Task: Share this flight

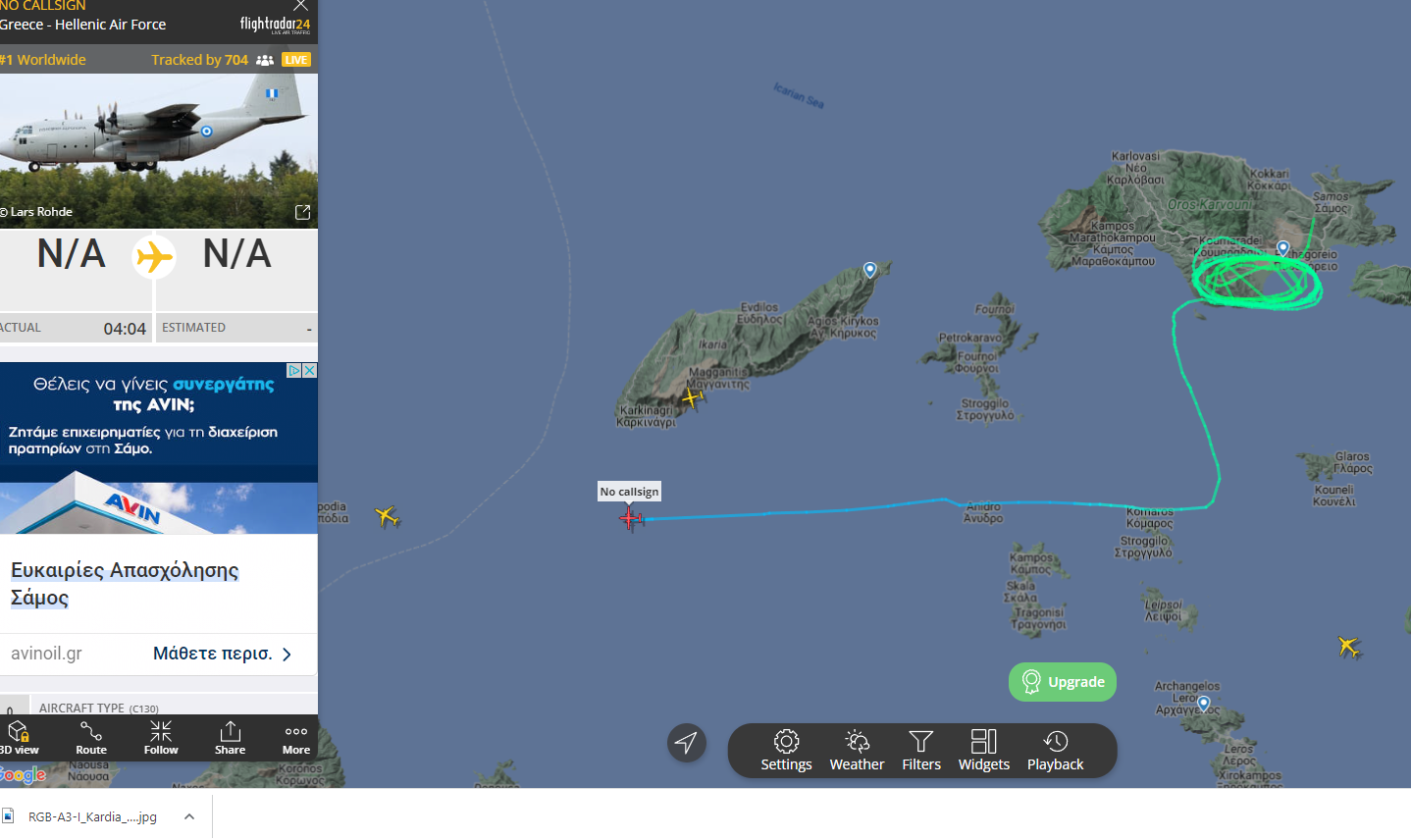Action: 230,738
